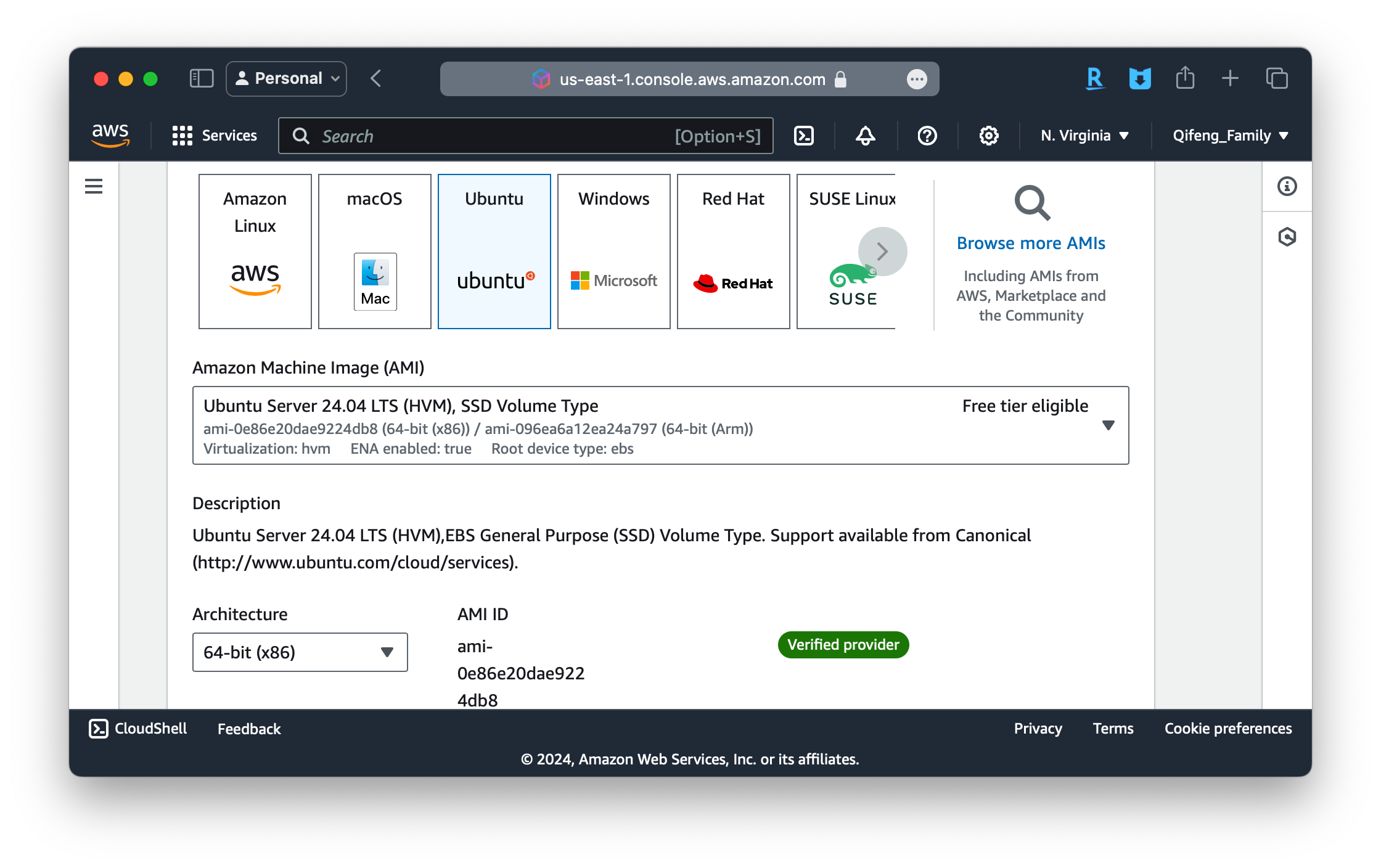
Task: Open the Qifeng_Family account dropdown
Action: coord(1231,136)
